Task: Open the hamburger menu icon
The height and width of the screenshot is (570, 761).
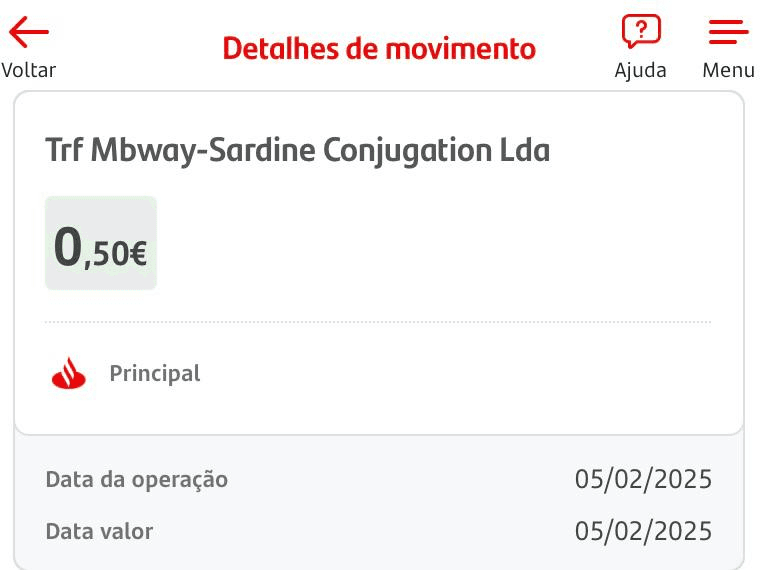Action: click(x=729, y=32)
